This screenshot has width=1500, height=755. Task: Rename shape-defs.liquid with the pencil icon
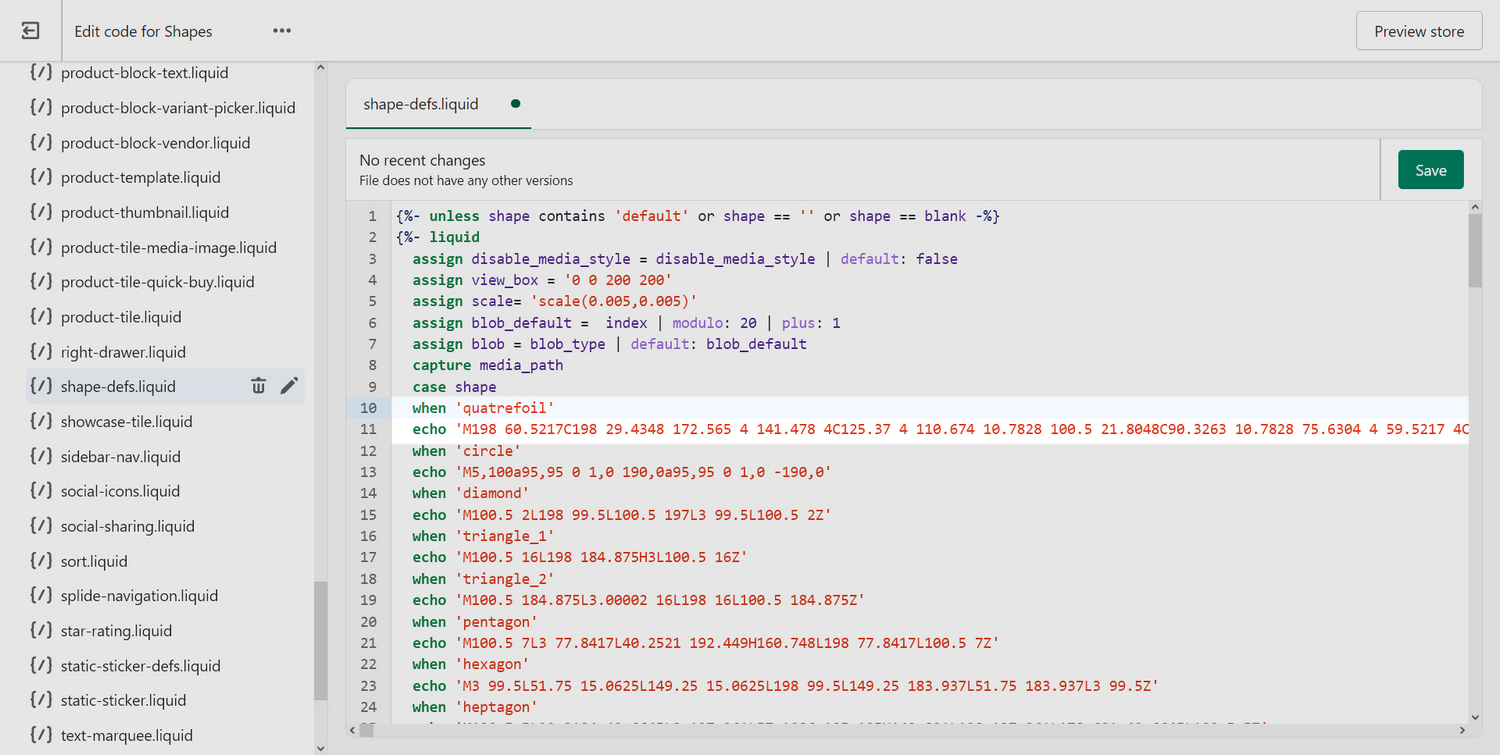pos(289,386)
